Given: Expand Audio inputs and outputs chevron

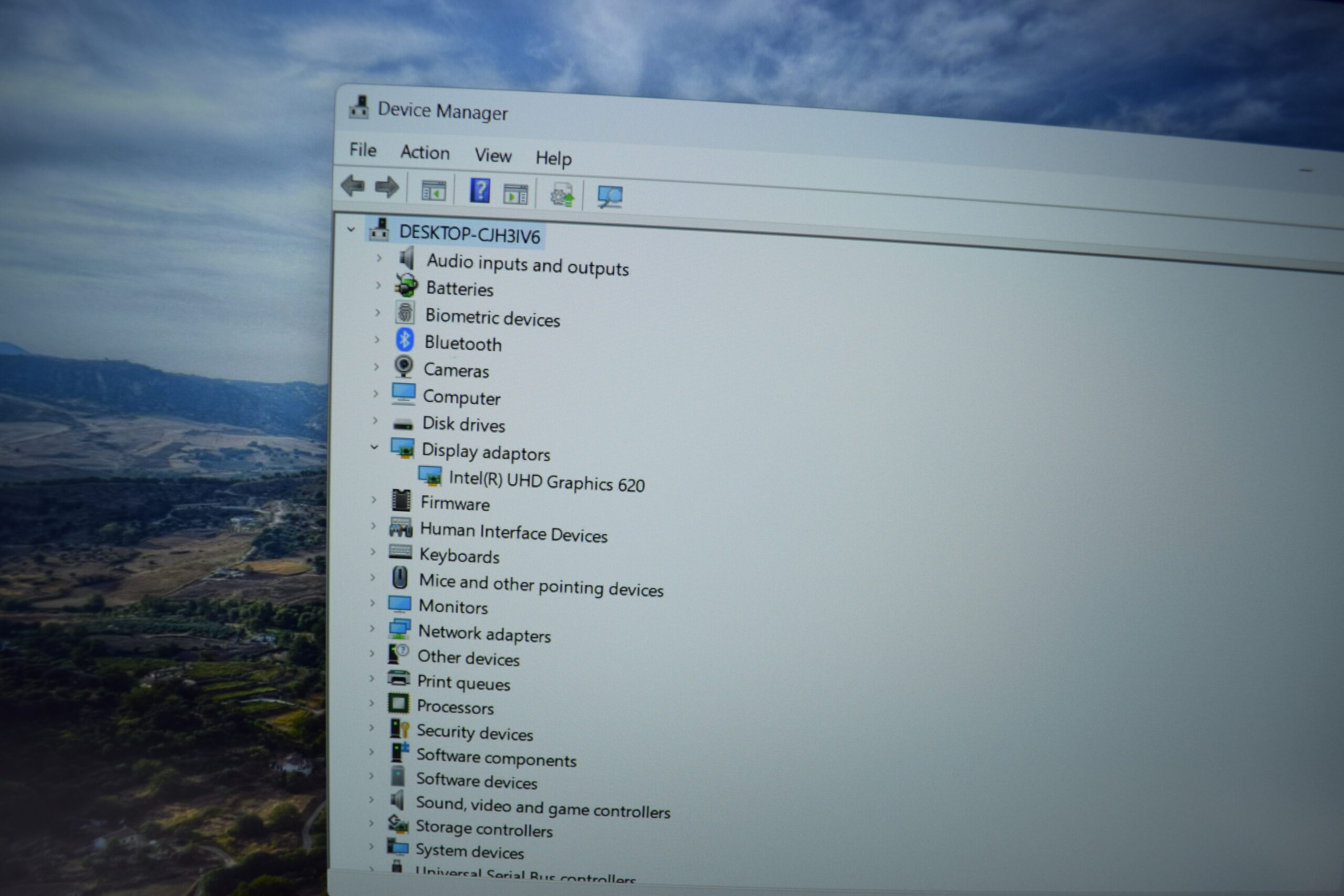Looking at the screenshot, I should tap(379, 258).
